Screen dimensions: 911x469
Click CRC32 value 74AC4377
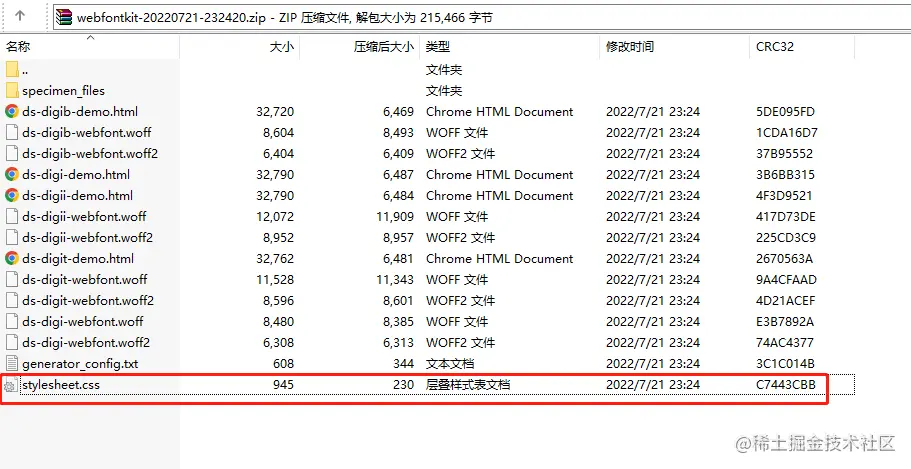pyautogui.click(x=785, y=342)
